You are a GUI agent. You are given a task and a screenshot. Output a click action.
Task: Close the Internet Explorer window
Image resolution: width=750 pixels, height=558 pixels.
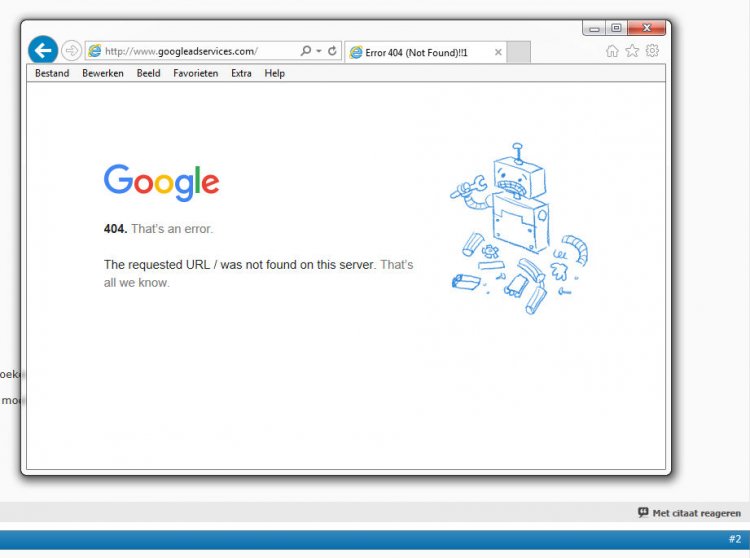[646, 28]
